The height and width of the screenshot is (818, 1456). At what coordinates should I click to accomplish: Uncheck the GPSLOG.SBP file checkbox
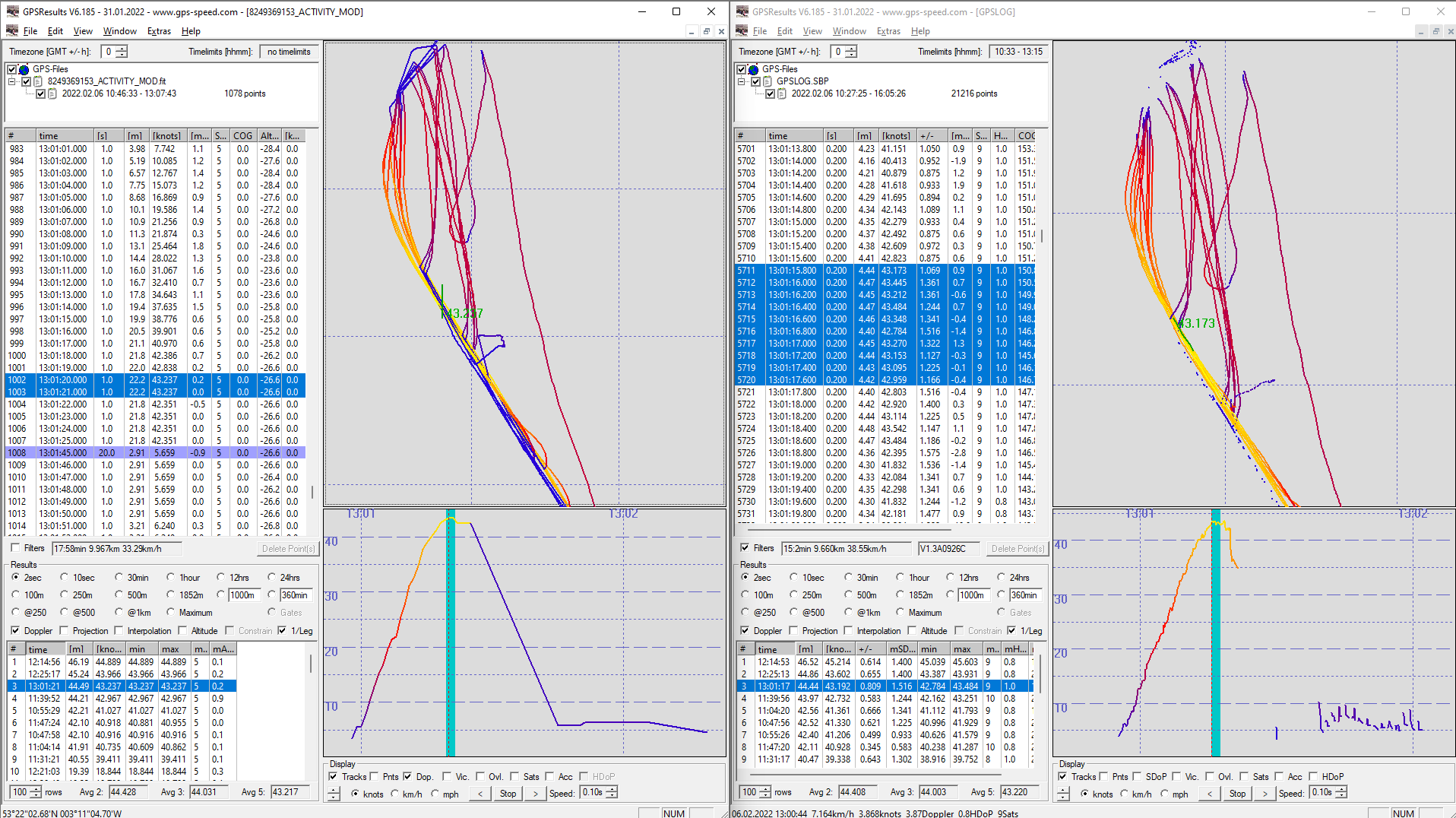[755, 81]
